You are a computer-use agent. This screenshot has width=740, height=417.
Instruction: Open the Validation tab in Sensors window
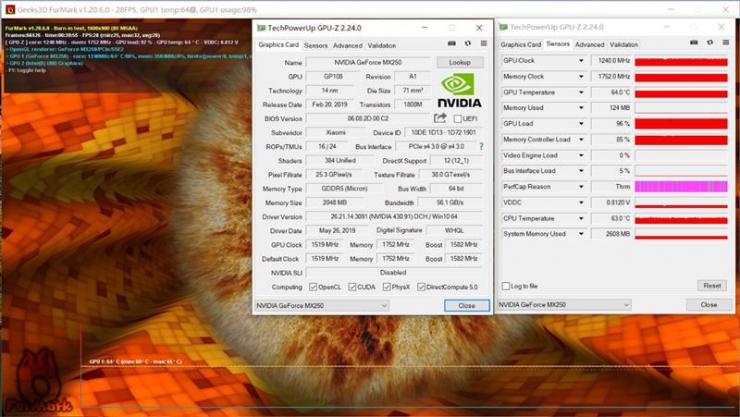pyautogui.click(x=623, y=44)
